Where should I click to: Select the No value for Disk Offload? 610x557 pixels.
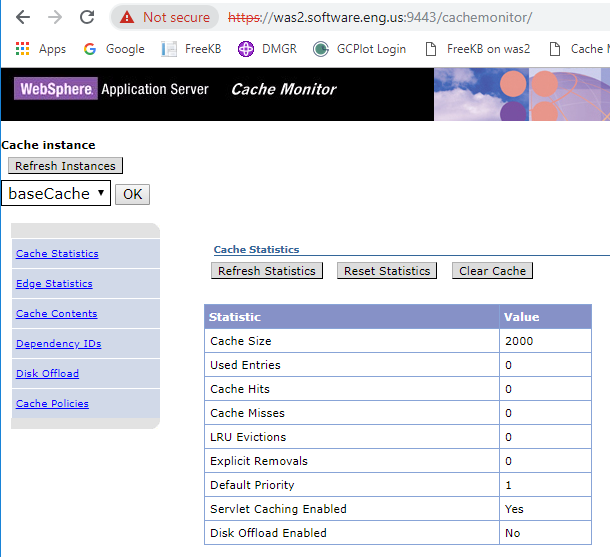click(512, 533)
